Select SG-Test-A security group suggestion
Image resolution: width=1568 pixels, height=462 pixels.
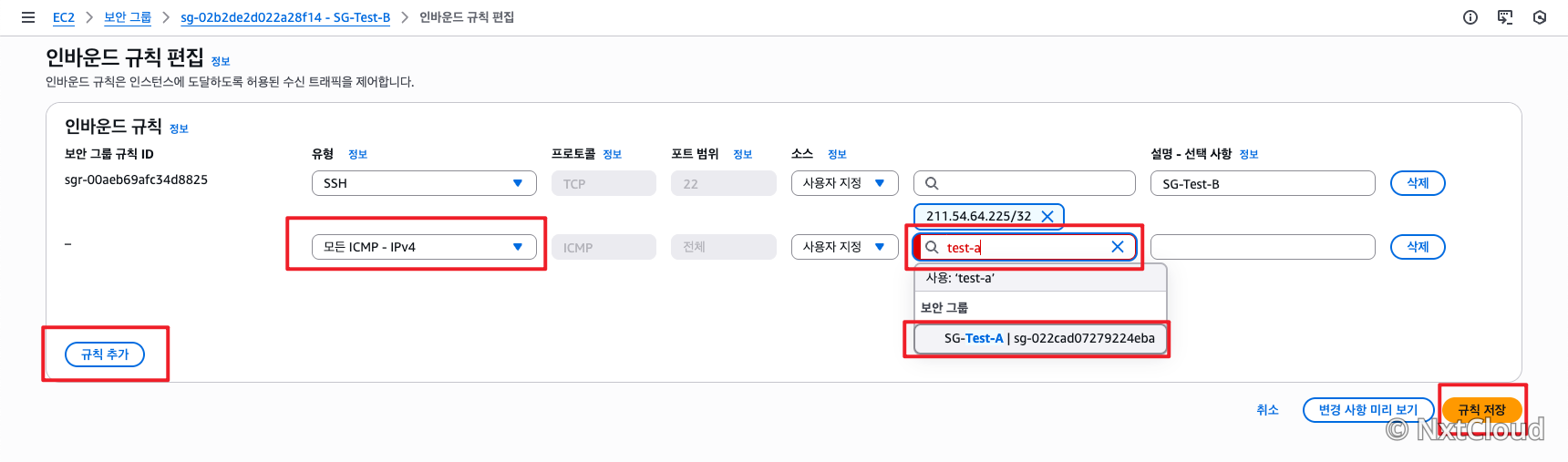[x=1040, y=338]
